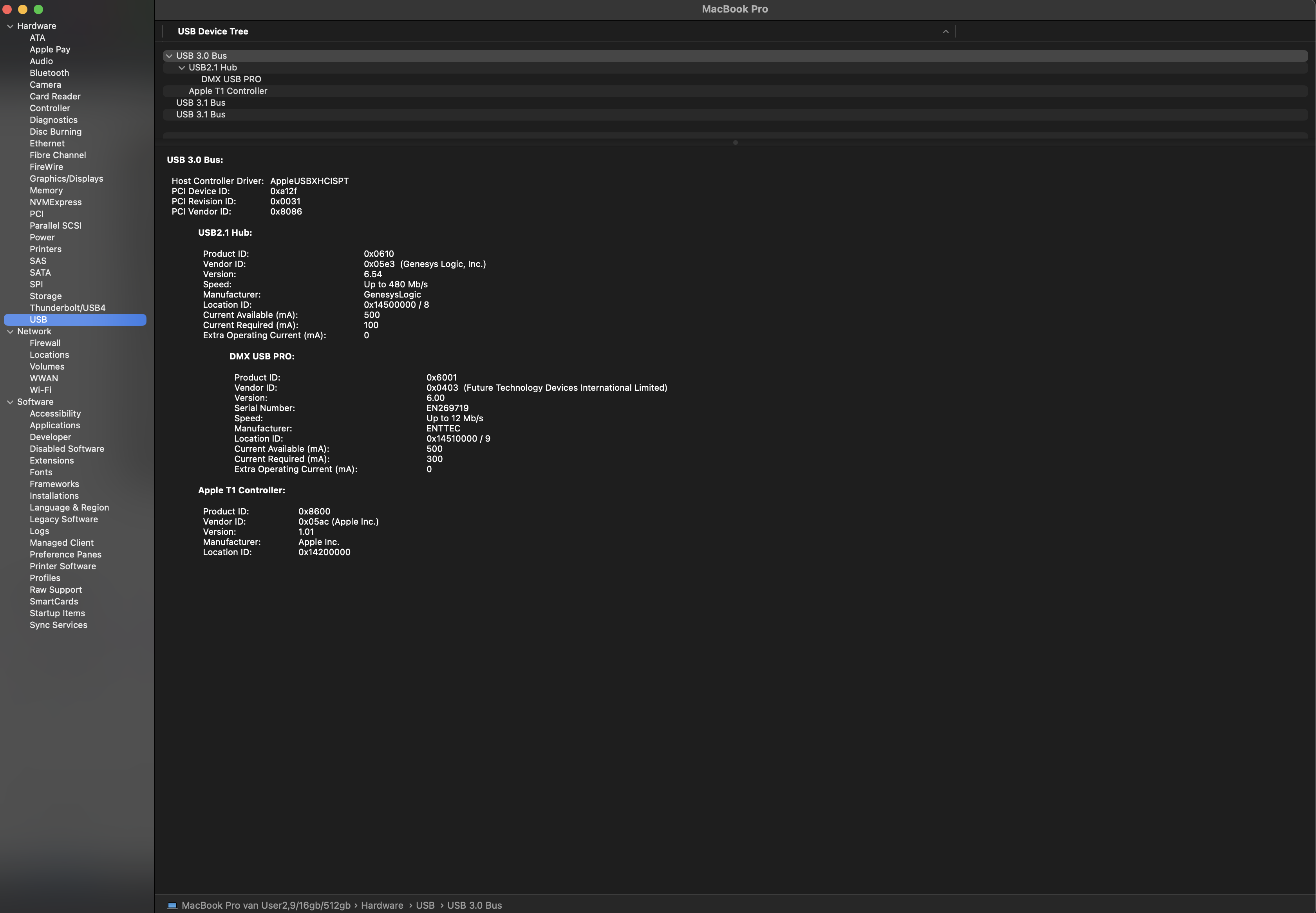Click the pane splitter handle dot
The height and width of the screenshot is (913, 1316).
pos(735,143)
